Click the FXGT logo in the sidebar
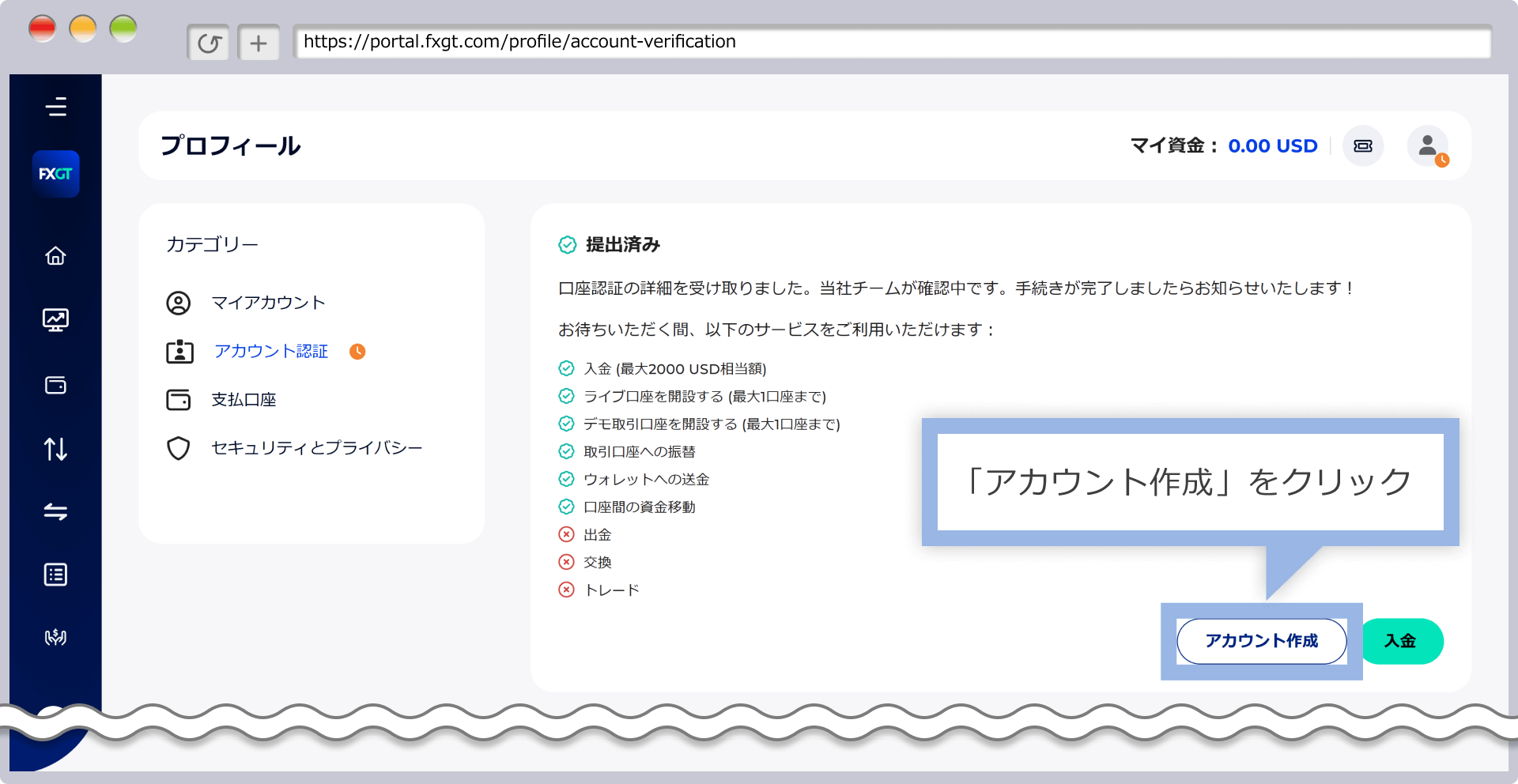 click(x=55, y=174)
